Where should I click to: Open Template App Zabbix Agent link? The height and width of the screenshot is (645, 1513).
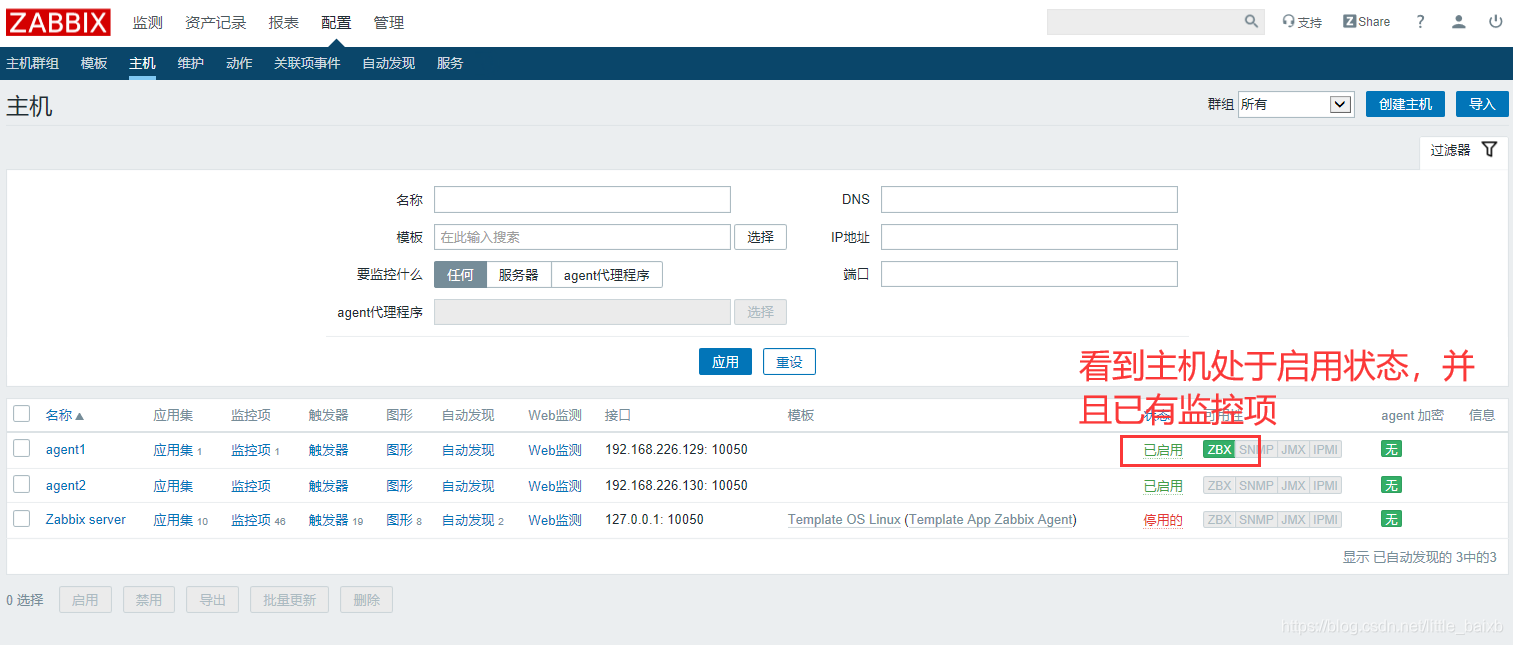(990, 520)
